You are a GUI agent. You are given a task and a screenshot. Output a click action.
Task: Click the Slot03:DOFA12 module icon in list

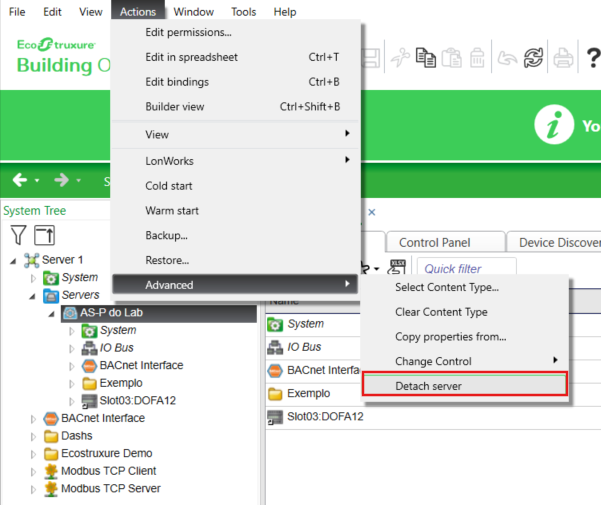point(275,417)
